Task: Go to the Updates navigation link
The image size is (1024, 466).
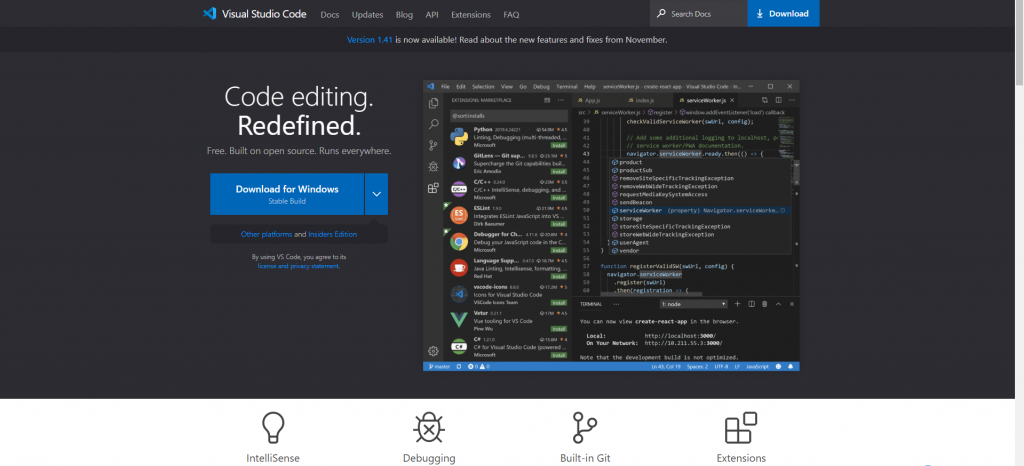Action: pyautogui.click(x=367, y=14)
